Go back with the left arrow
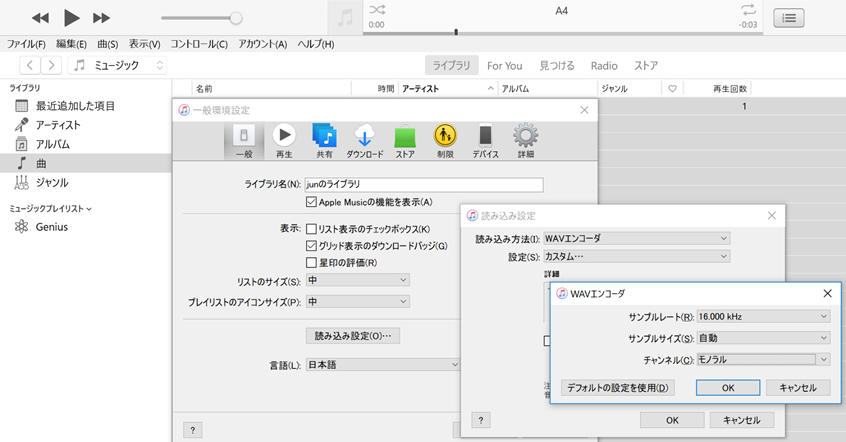846x442 pixels. (x=30, y=65)
